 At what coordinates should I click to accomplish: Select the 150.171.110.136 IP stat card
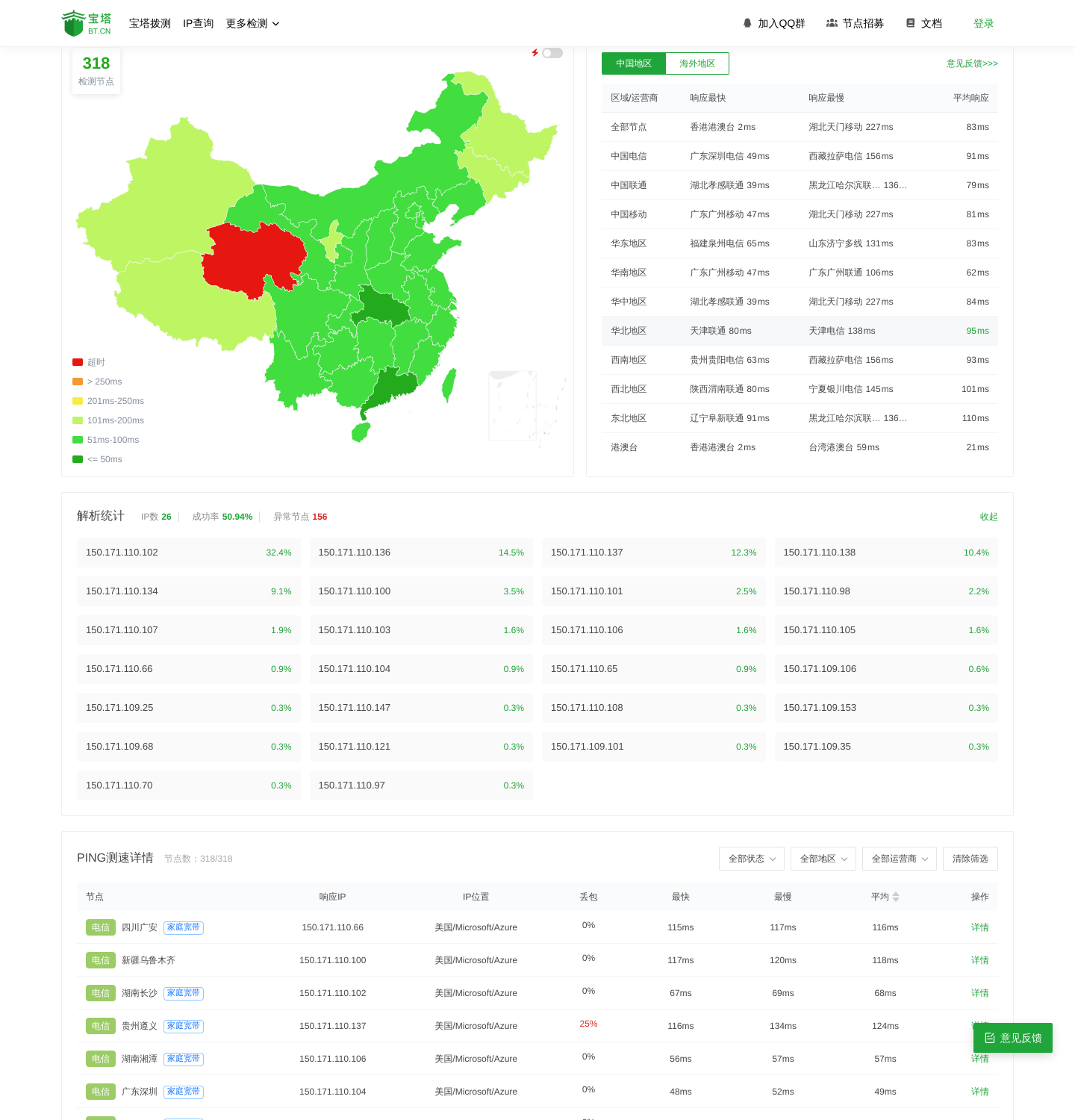[421, 553]
